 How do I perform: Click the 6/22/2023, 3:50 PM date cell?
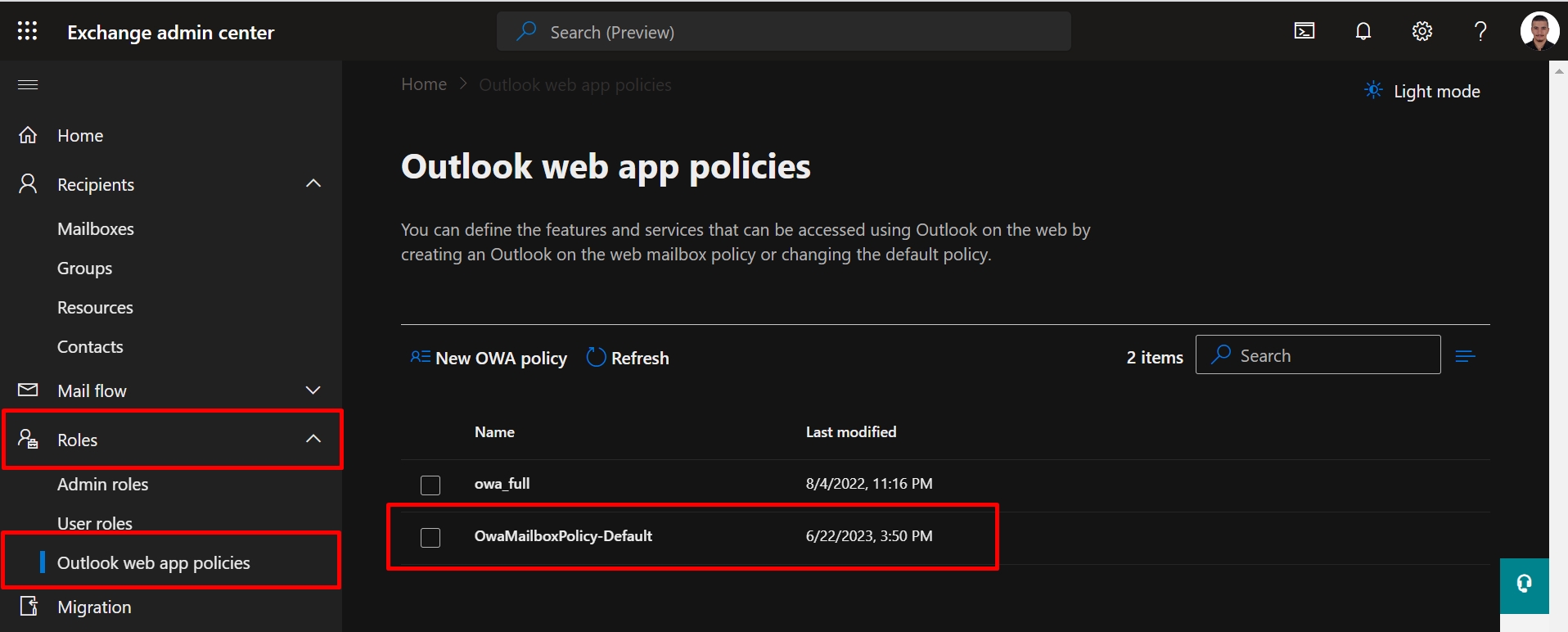click(869, 536)
